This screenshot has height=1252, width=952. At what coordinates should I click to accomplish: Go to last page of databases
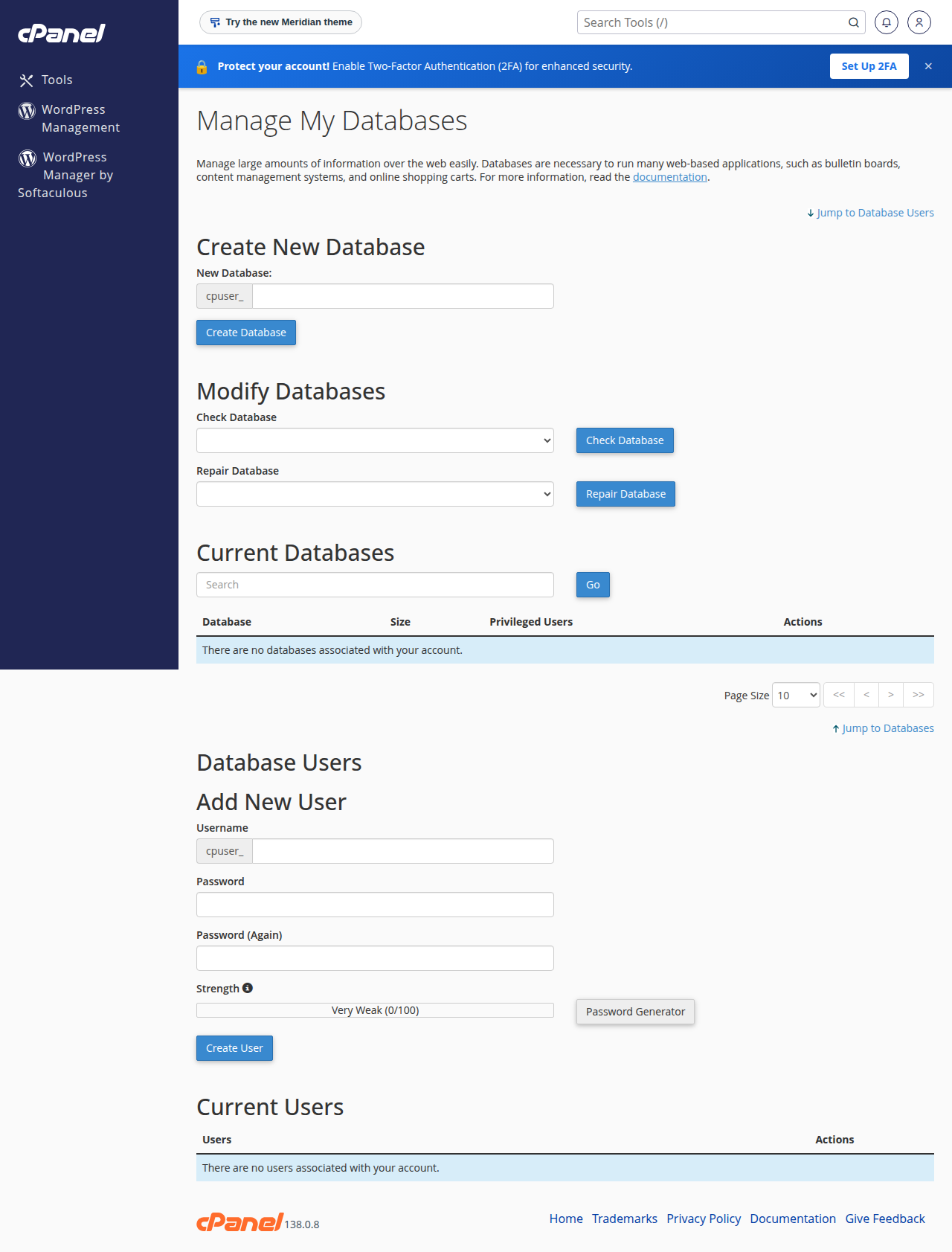(x=919, y=695)
